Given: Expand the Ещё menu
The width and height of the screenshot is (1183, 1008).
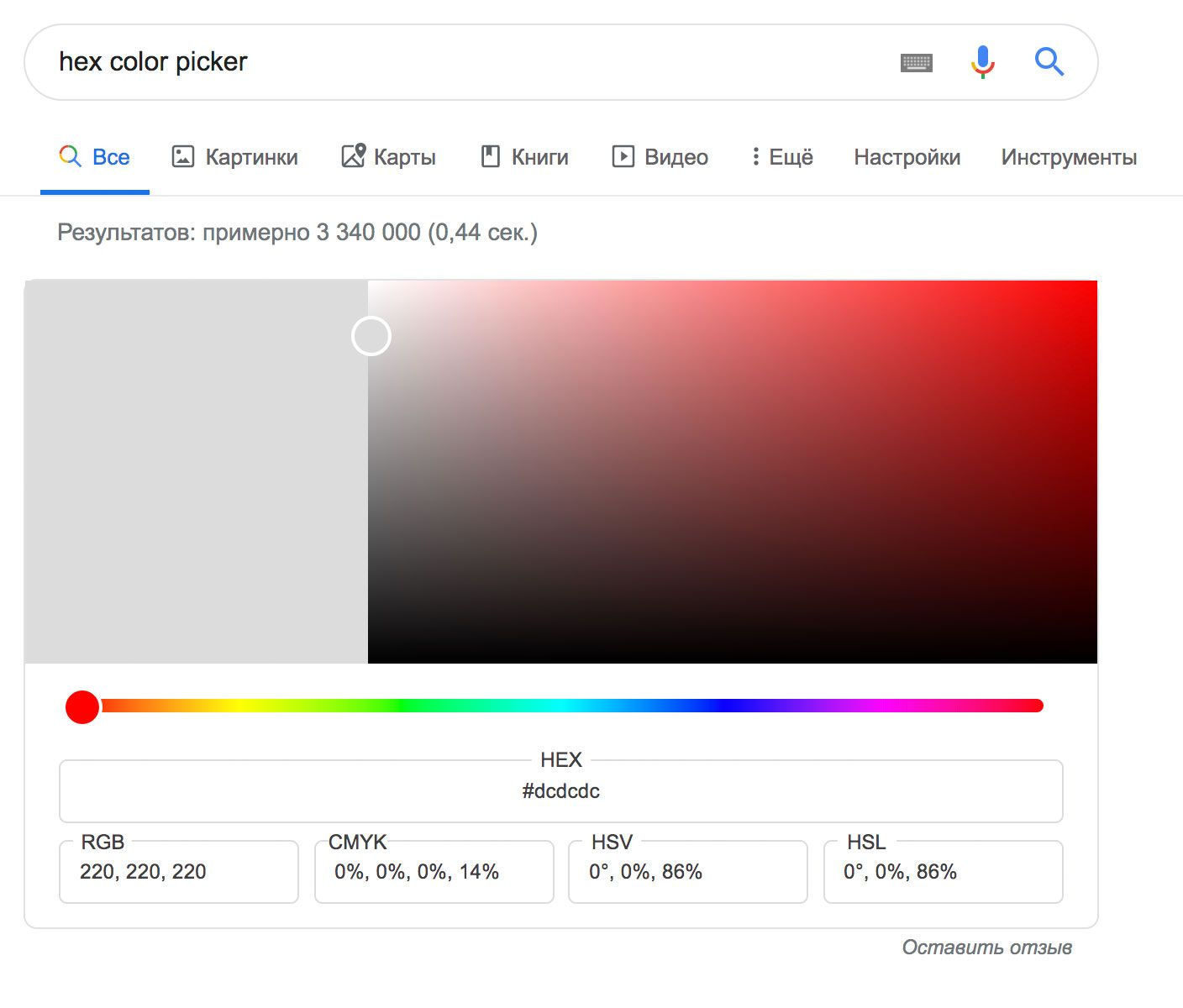Looking at the screenshot, I should tap(782, 157).
